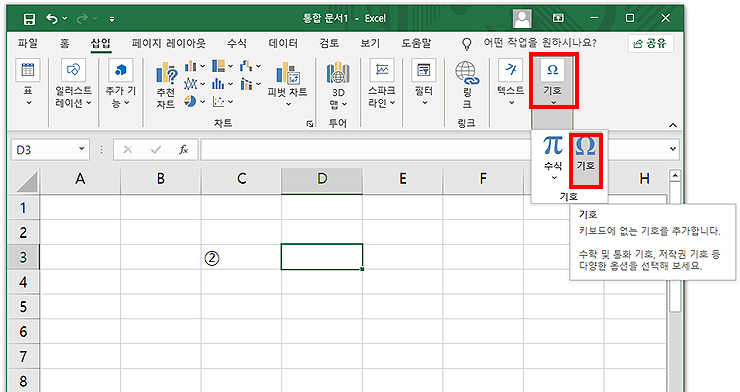Viewport: 740px width, 392px height.
Task: Click the fx Insert Function icon
Action: click(184, 150)
